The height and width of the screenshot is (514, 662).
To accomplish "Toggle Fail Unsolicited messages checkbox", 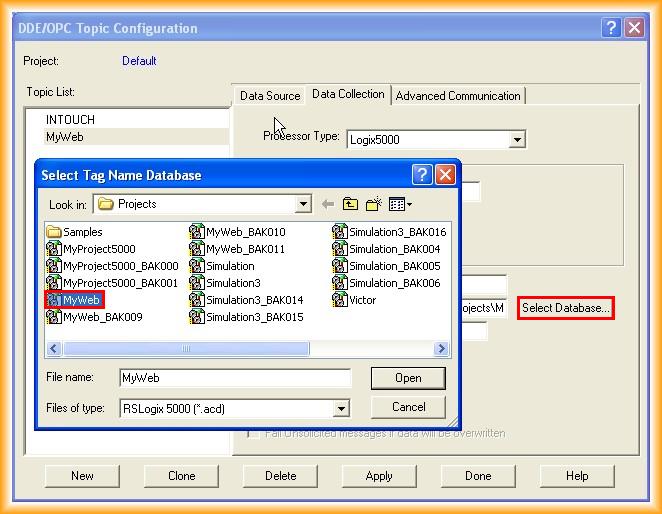I will click(x=254, y=434).
